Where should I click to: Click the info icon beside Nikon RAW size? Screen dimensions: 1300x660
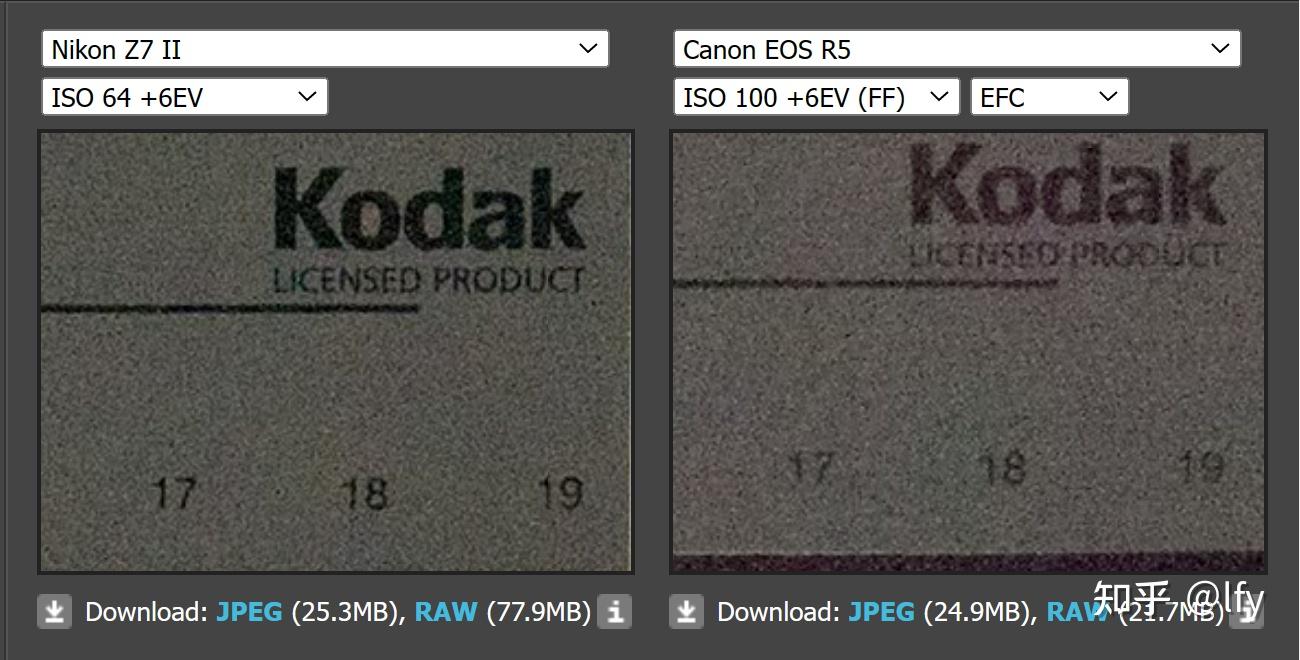coord(615,611)
